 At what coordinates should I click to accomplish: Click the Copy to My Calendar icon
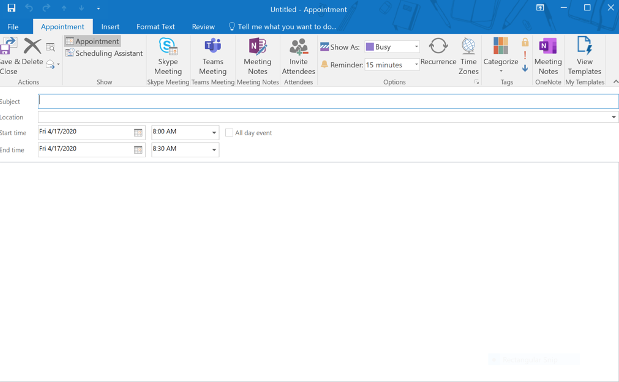(51, 47)
